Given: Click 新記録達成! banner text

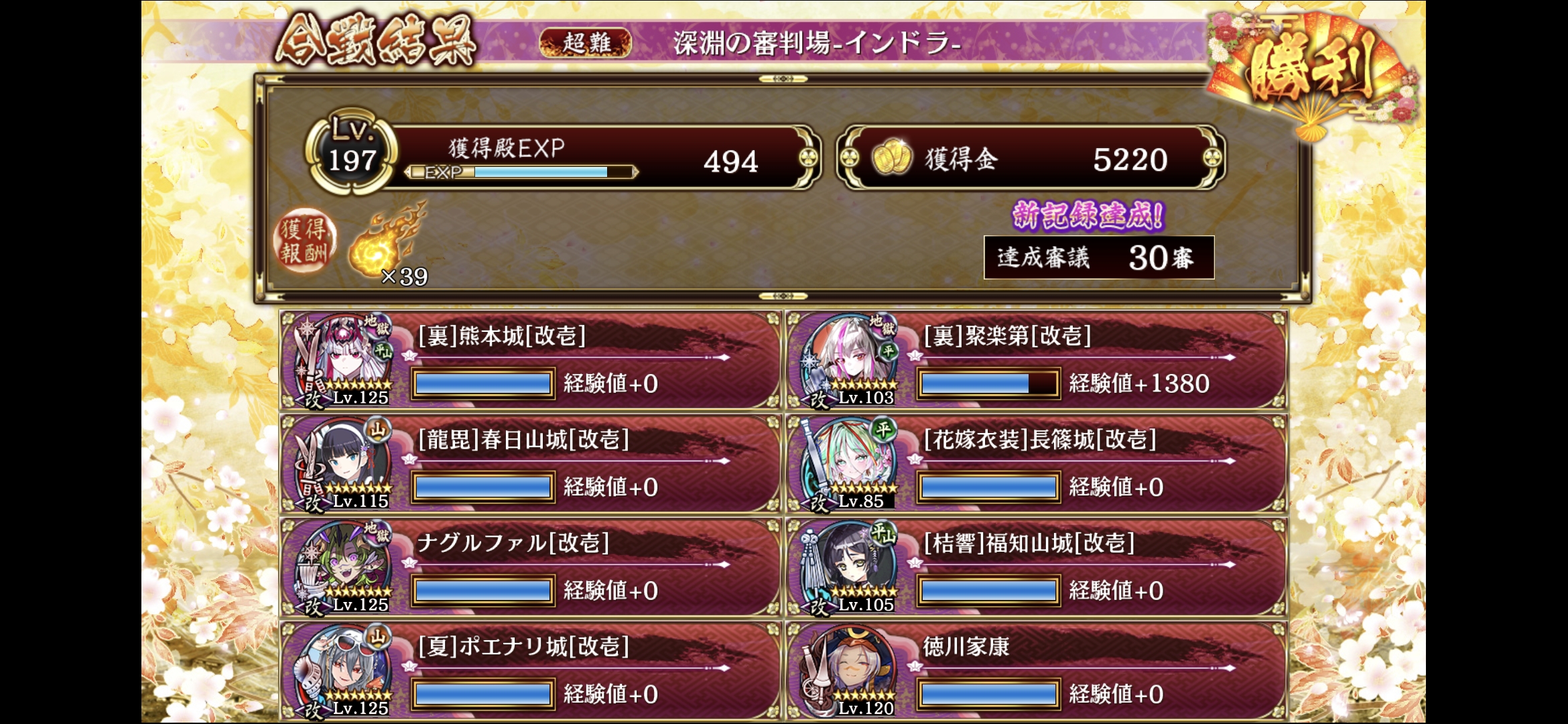Looking at the screenshot, I should 1088,215.
